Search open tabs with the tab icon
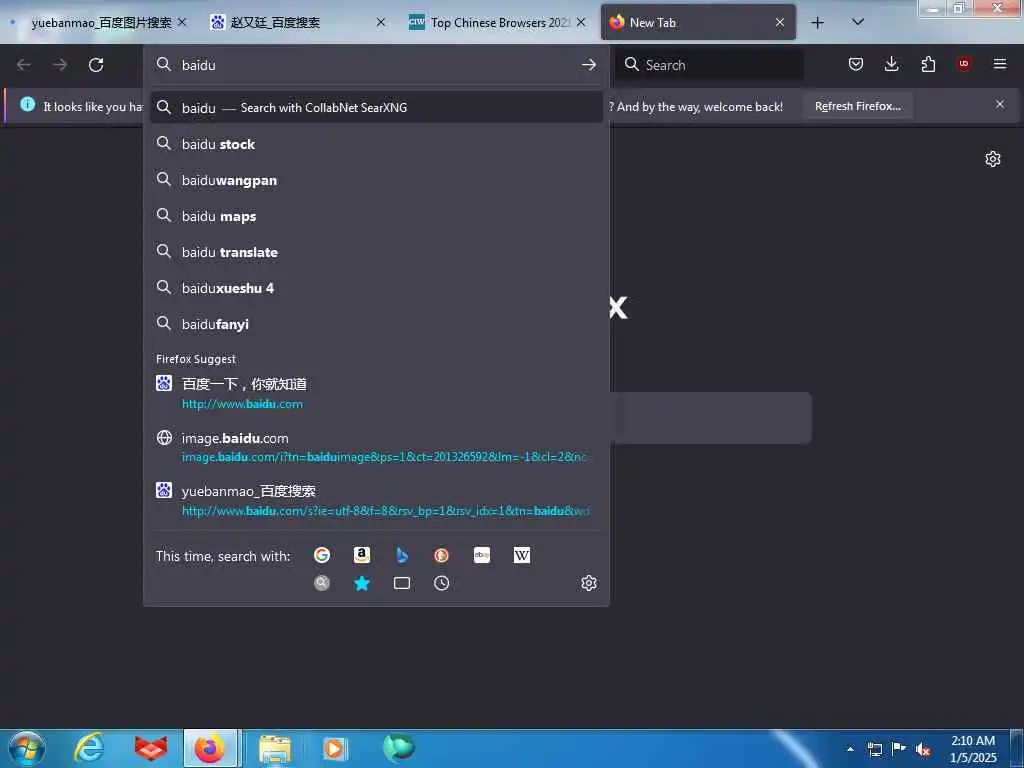 tap(402, 583)
